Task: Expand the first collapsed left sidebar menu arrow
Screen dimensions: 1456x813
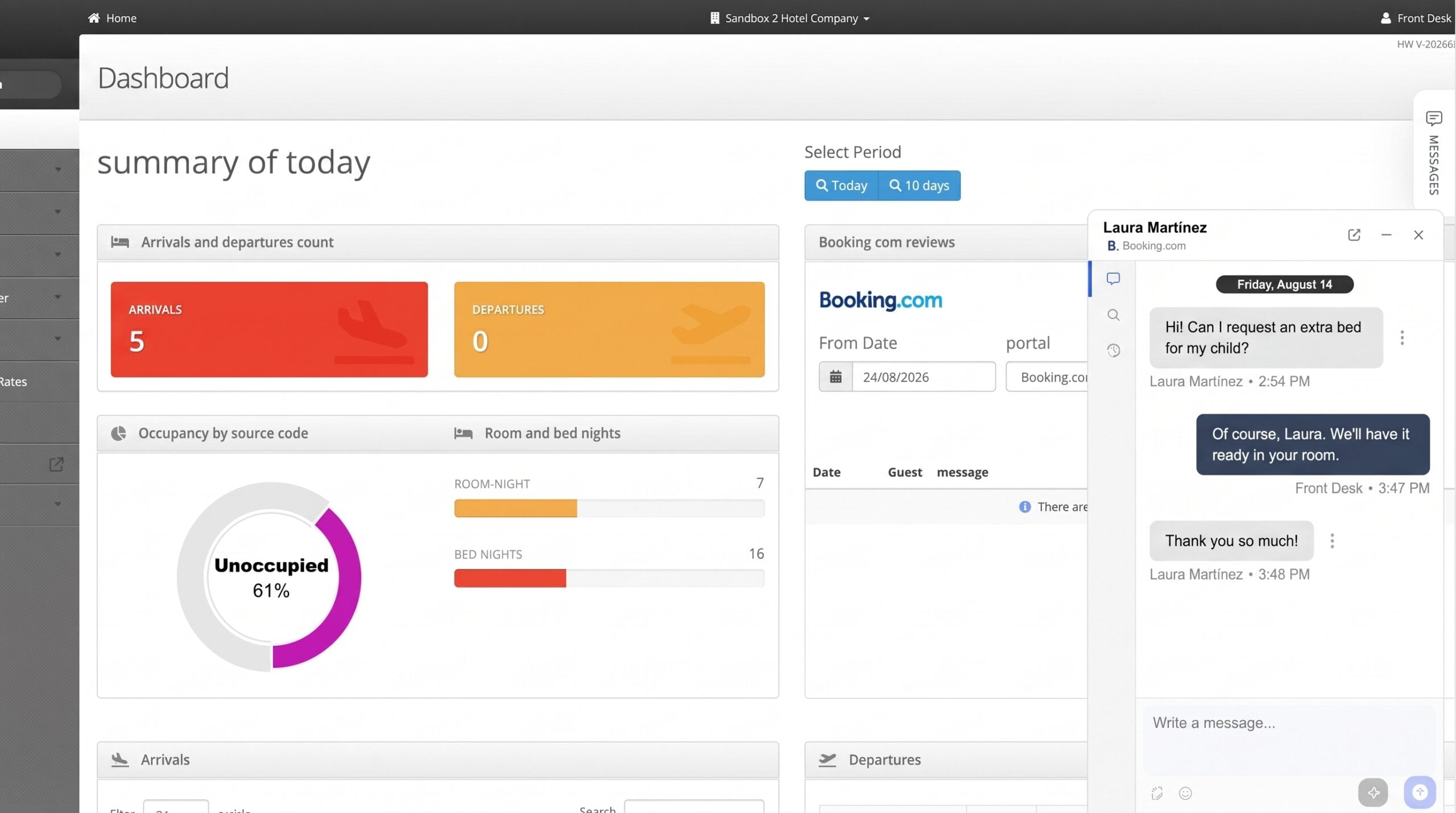Action: 57,170
